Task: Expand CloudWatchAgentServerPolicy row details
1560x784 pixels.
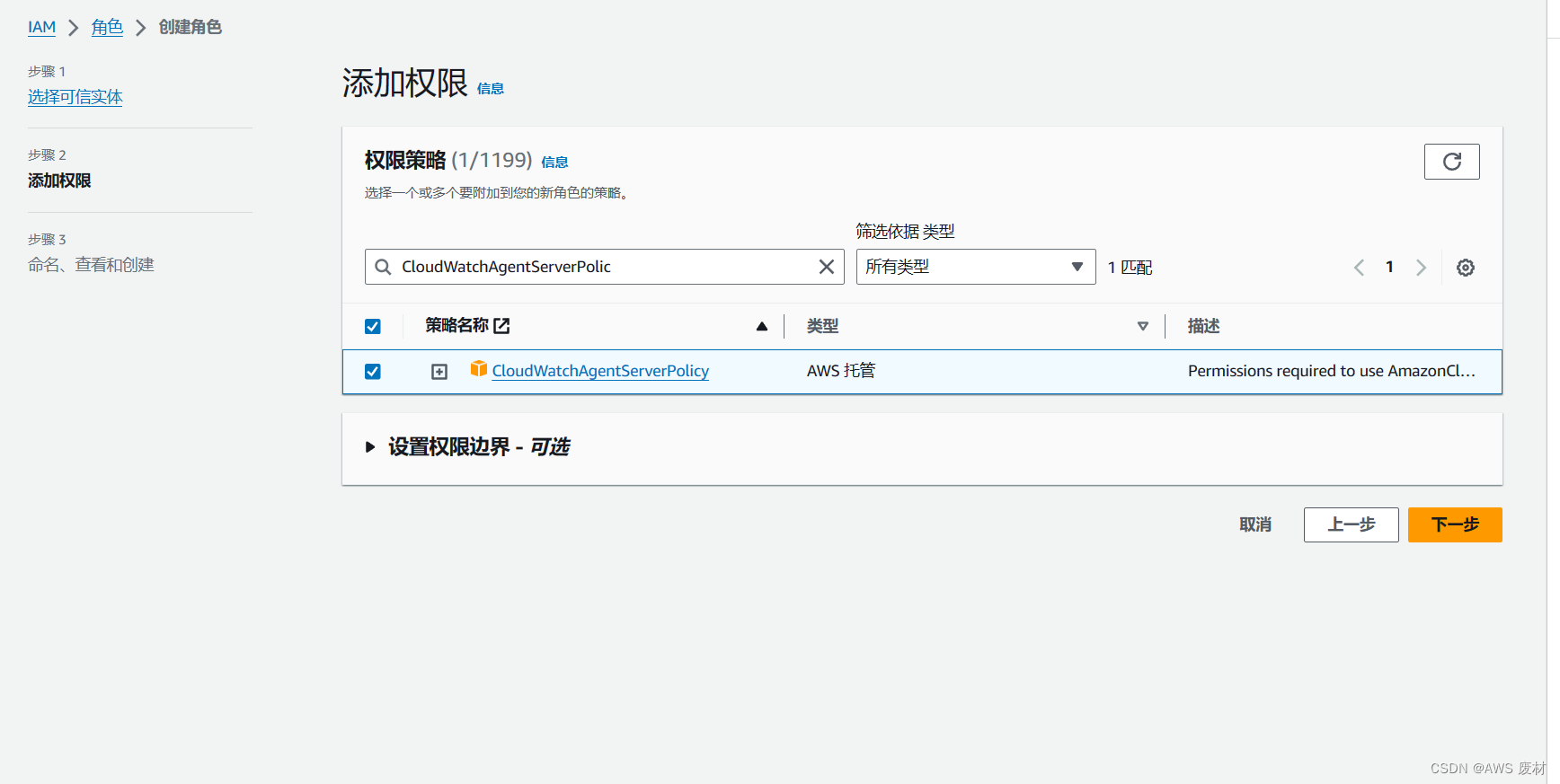Action: point(439,372)
